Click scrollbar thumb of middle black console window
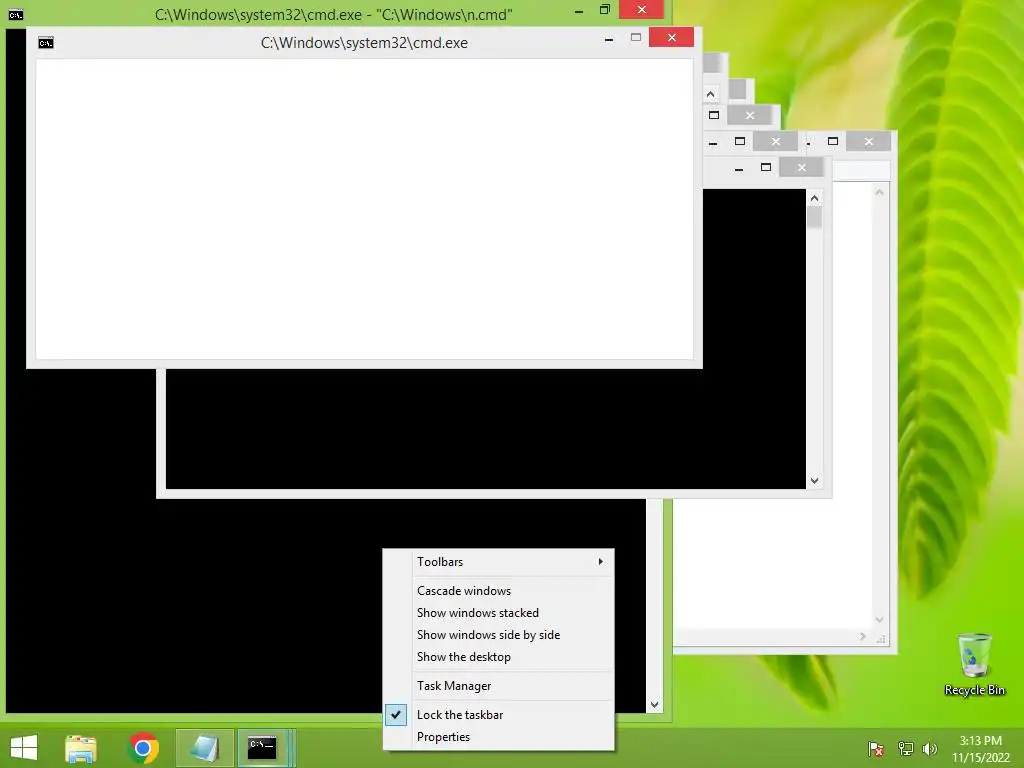The width and height of the screenshot is (1024, 768). pyautogui.click(x=814, y=217)
